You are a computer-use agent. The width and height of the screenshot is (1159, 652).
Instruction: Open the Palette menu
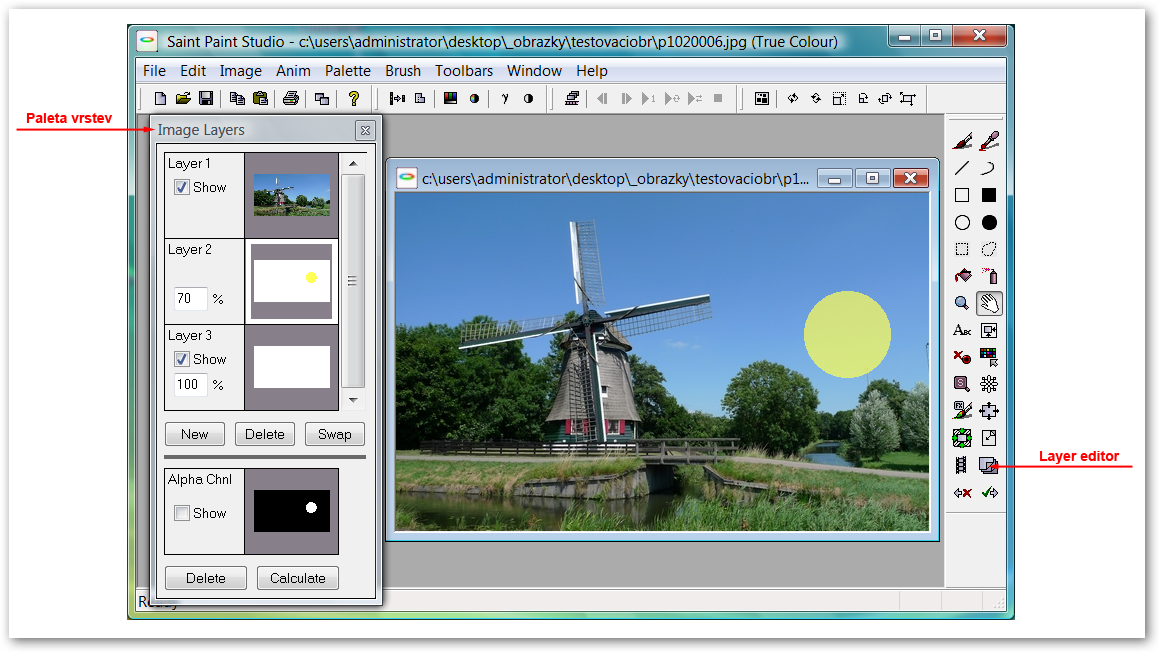point(348,71)
